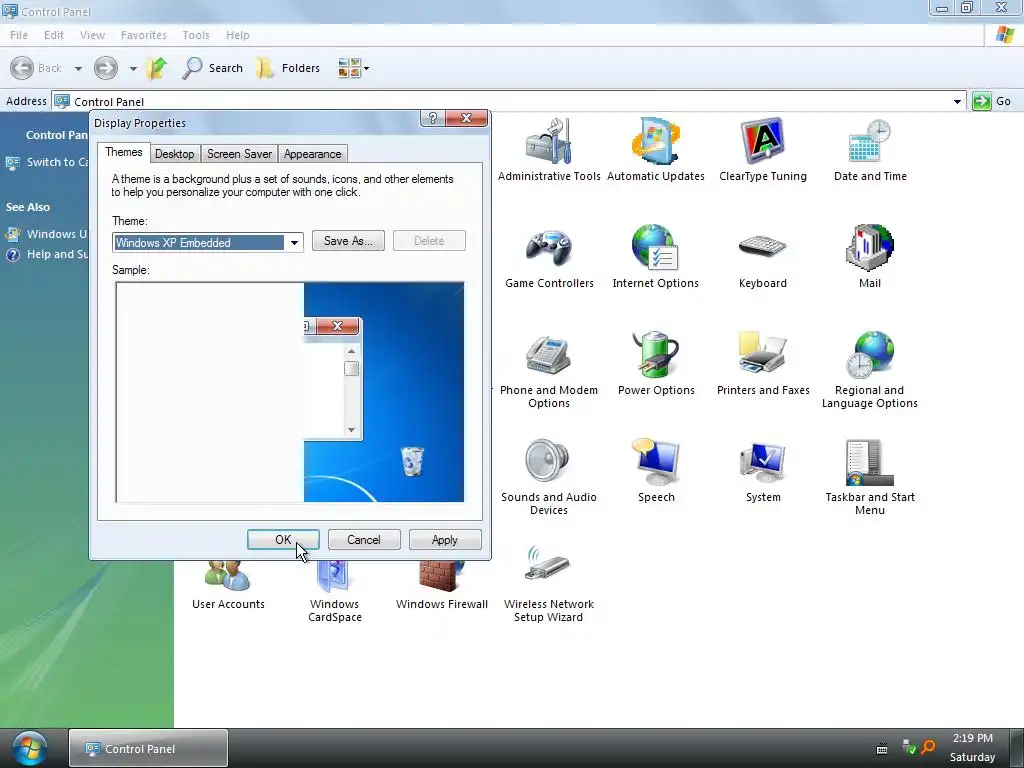
Task: Open Windows CardSpace icon
Action: 334,591
